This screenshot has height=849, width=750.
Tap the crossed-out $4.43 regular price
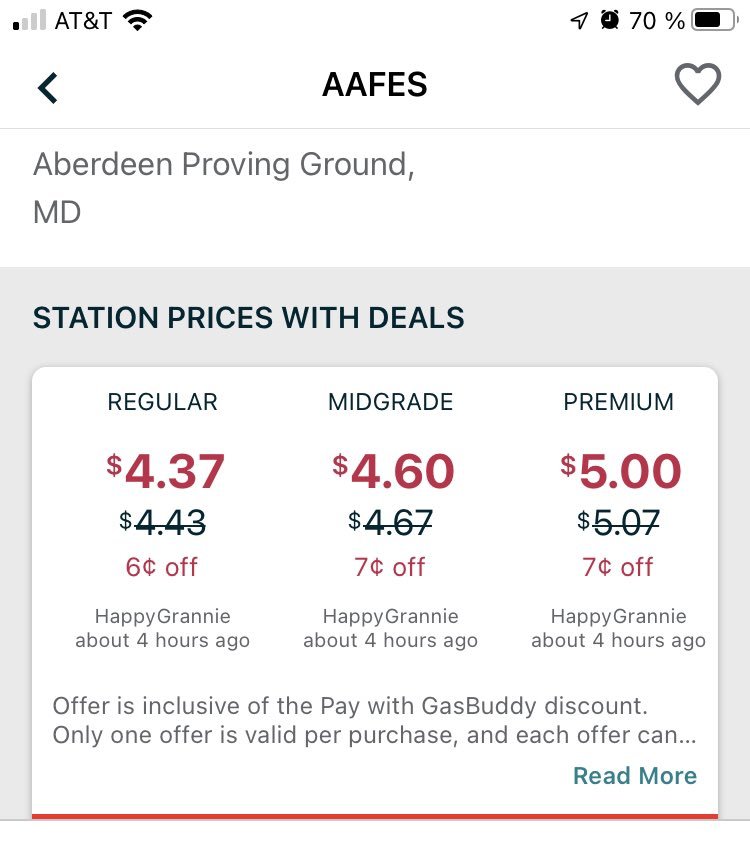tap(162, 522)
